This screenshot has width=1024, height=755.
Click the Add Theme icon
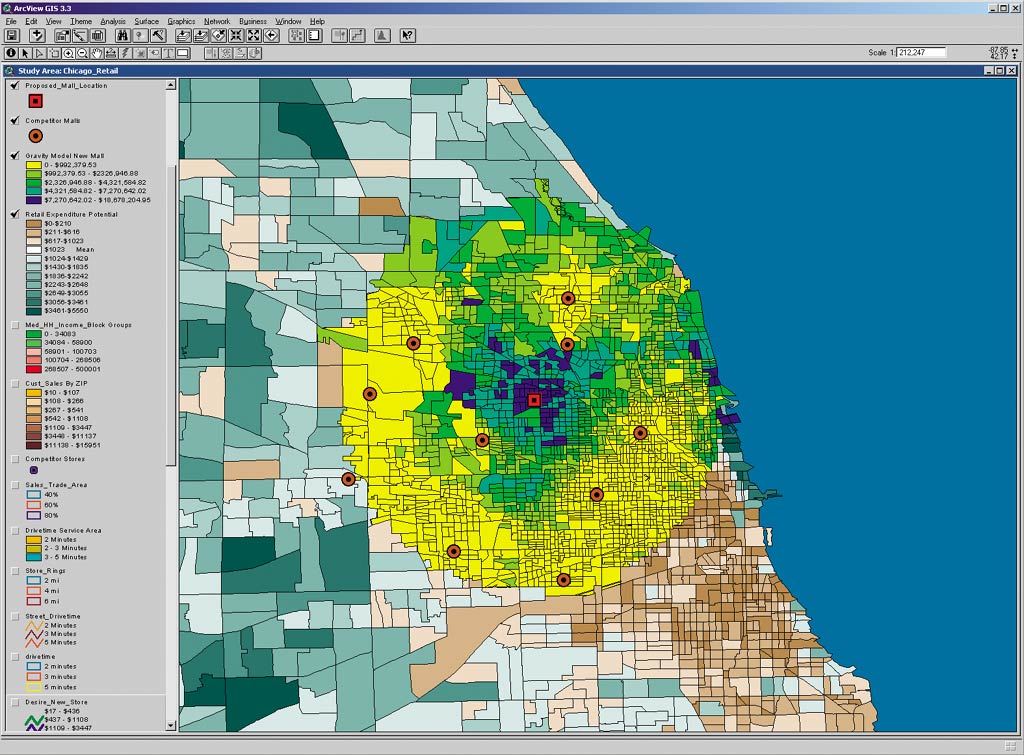point(36,34)
